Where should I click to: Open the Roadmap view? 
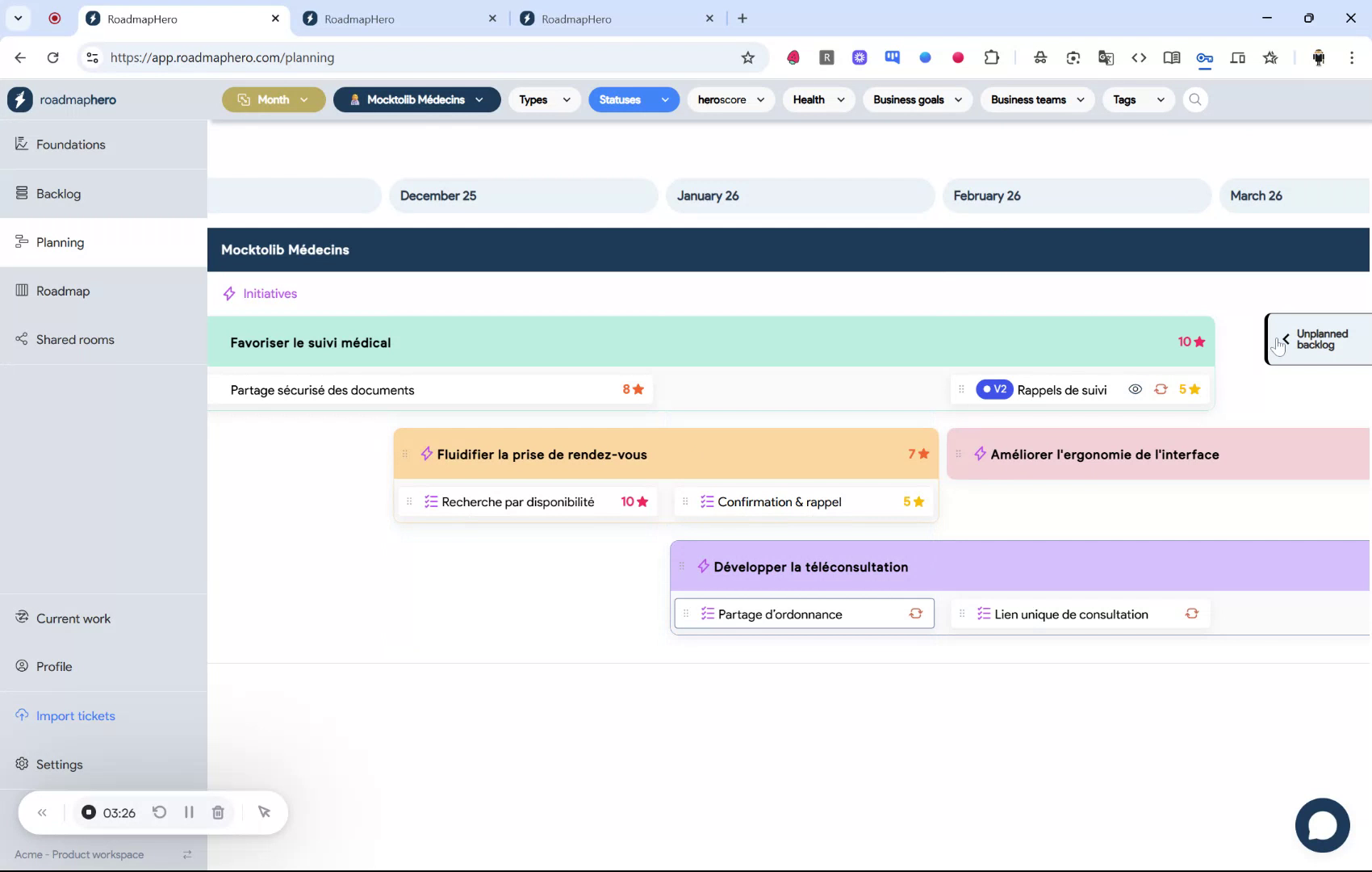62,291
